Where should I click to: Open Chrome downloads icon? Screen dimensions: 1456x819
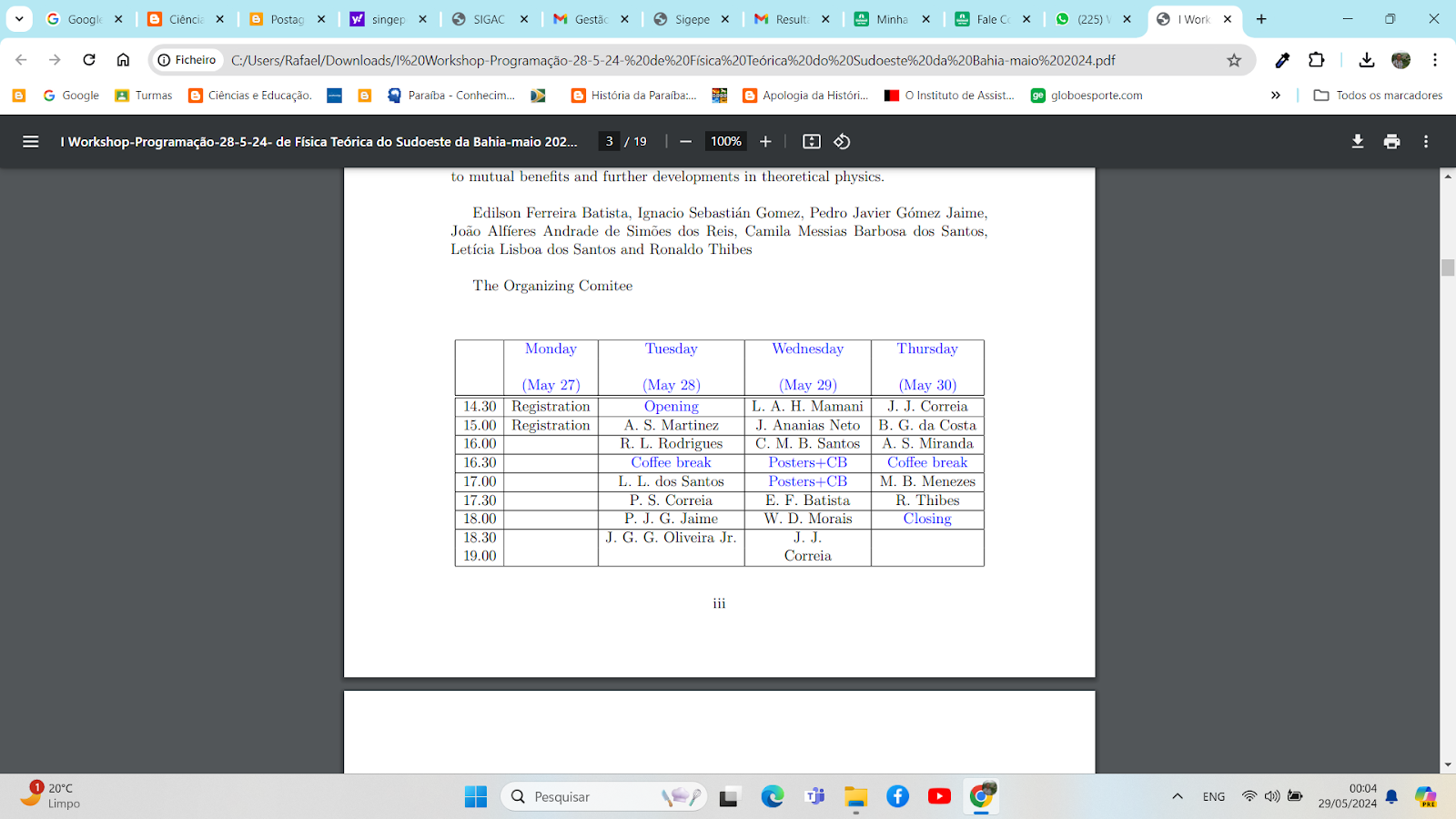click(1366, 60)
